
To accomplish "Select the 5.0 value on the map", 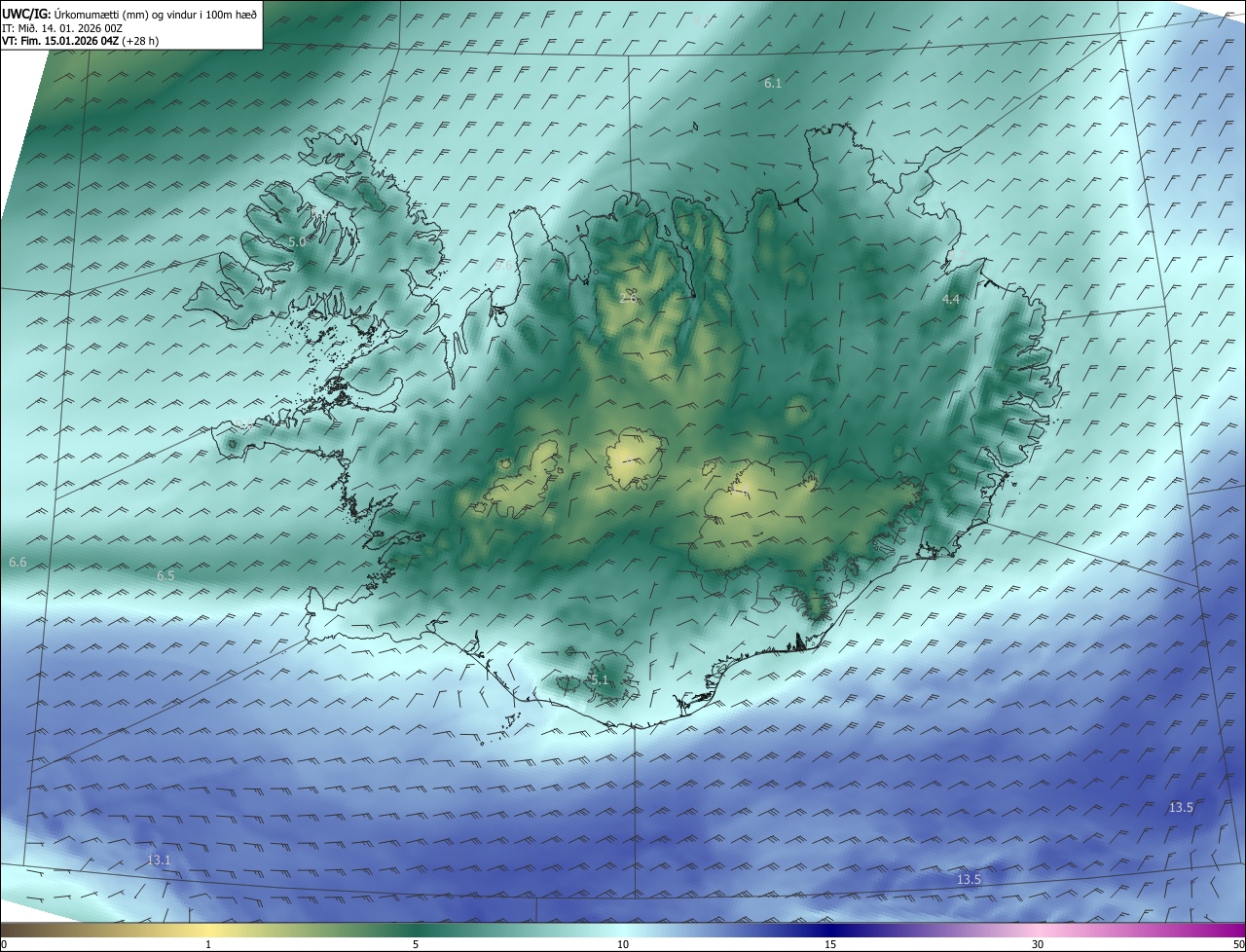I will point(297,241).
